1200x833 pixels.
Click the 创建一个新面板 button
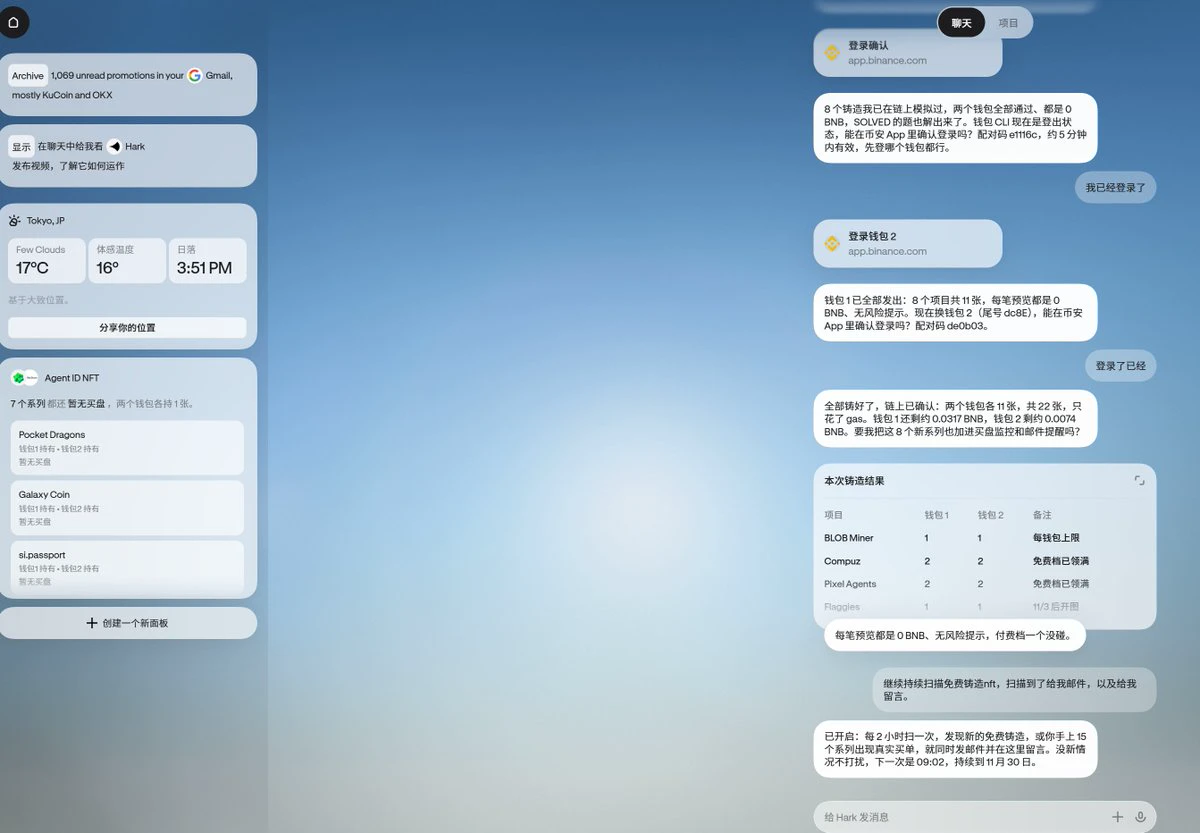tap(128, 623)
